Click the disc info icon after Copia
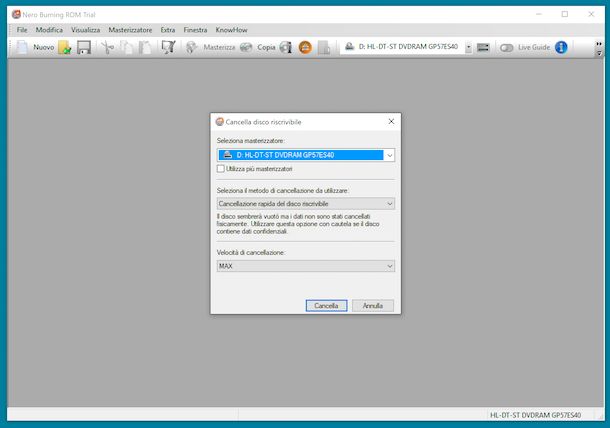 click(286, 47)
